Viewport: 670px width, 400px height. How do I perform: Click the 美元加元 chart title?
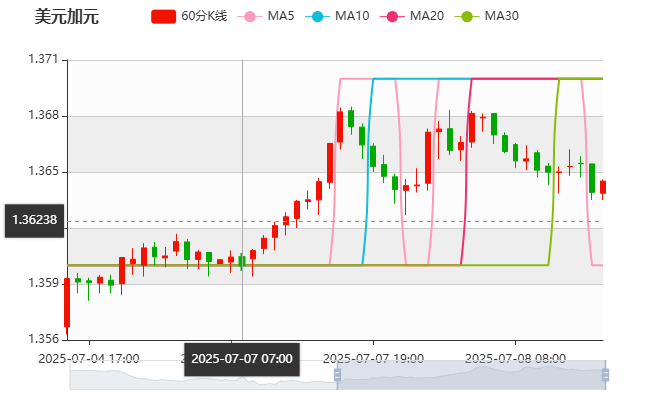(x=67, y=17)
